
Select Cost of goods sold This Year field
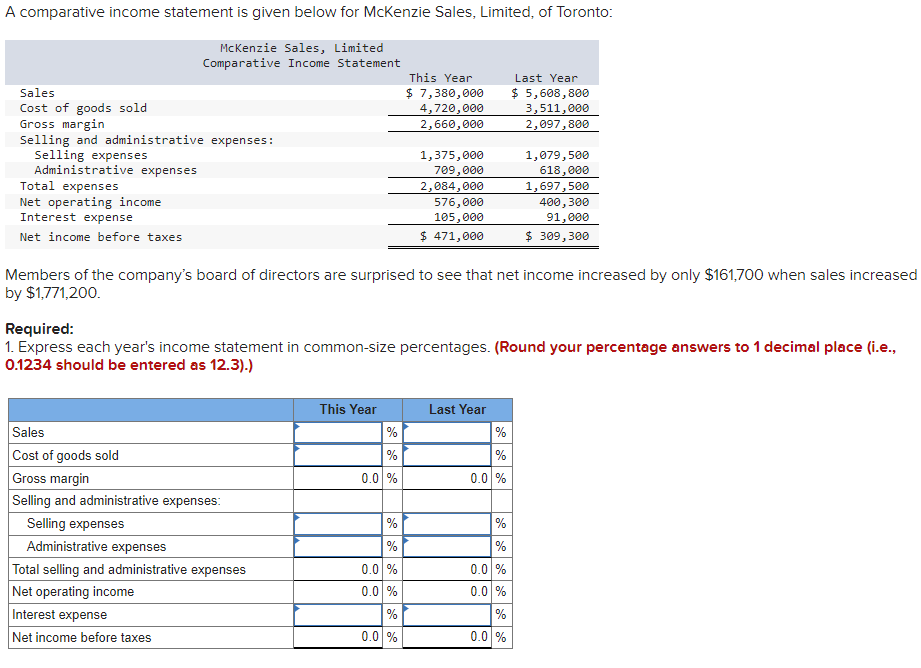pos(338,455)
